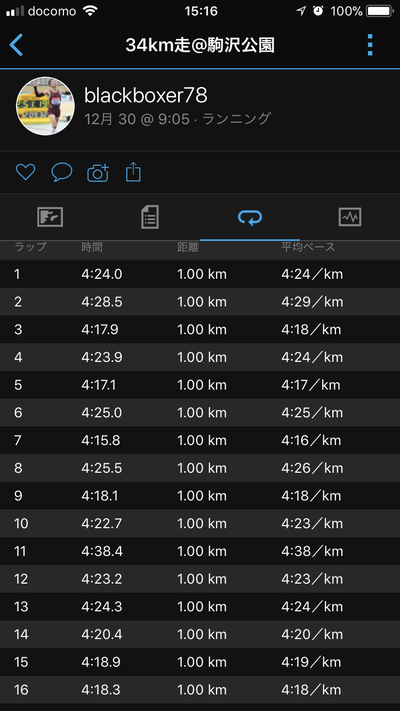This screenshot has height=711, width=400.
Task: Tap the 平均ペース column header
Action: (308, 247)
